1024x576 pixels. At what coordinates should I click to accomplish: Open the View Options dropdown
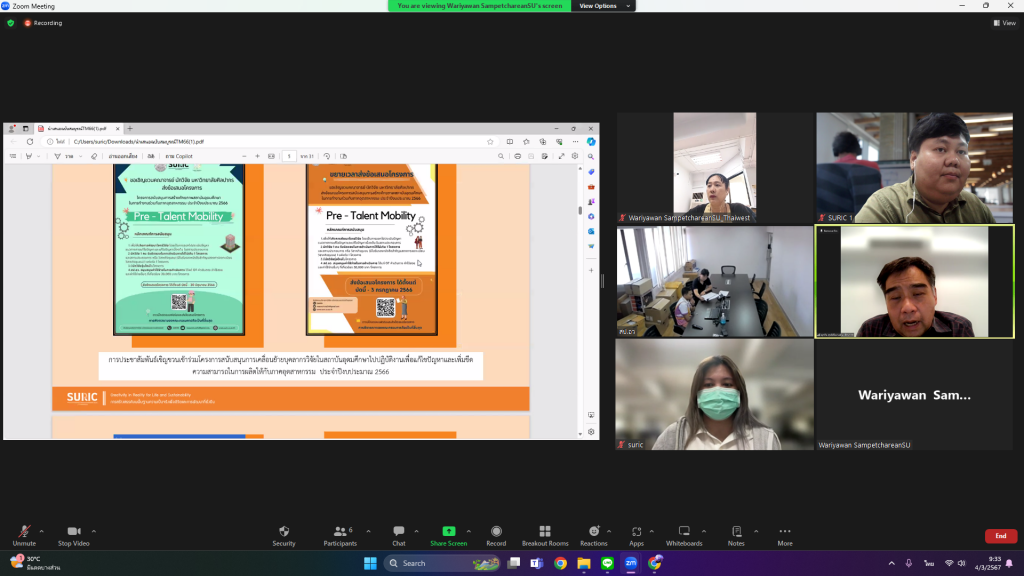(x=603, y=6)
